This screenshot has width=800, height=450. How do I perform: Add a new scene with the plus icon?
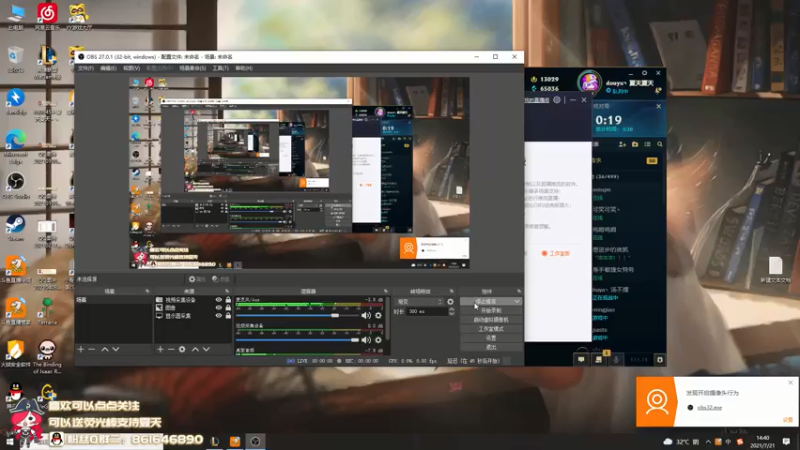[81, 349]
